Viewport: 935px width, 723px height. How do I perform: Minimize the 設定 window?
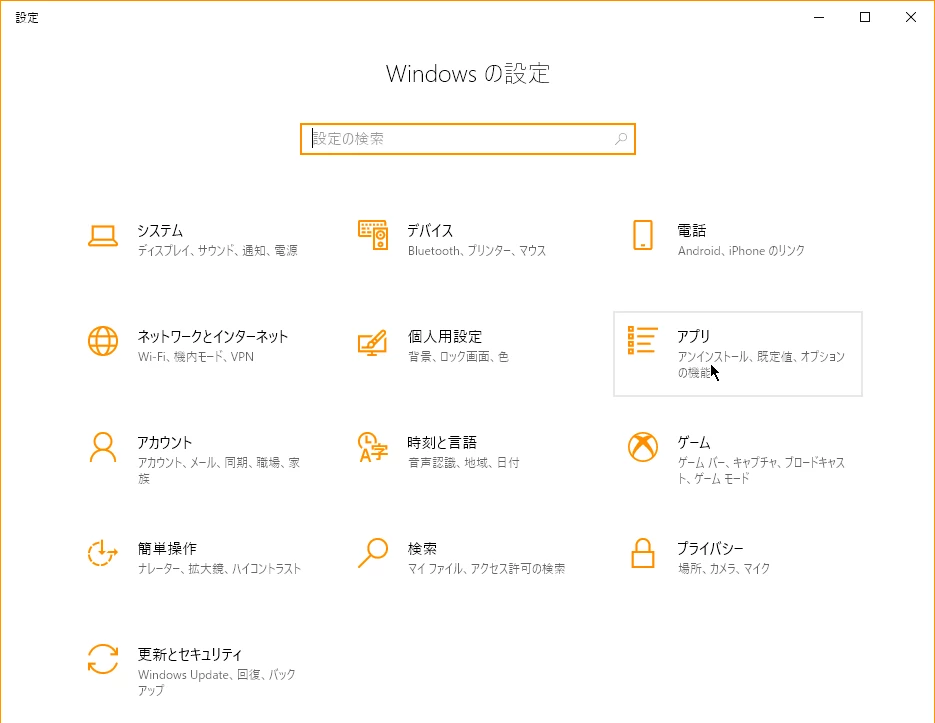[819, 17]
